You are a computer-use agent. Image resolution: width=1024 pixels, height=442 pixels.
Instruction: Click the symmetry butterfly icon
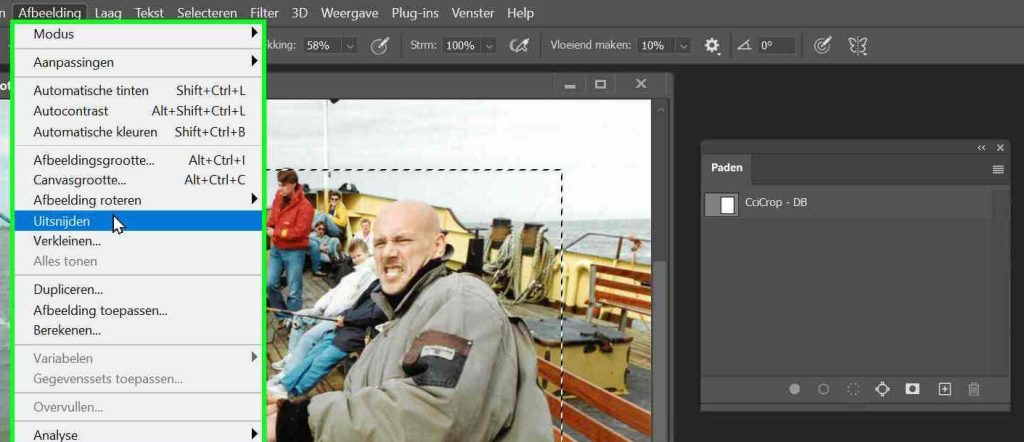click(x=857, y=45)
